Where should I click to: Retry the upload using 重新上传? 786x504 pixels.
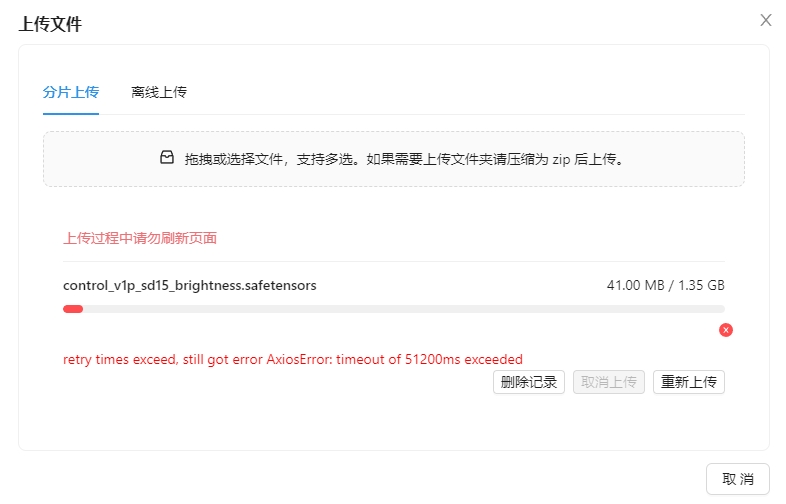click(x=689, y=382)
